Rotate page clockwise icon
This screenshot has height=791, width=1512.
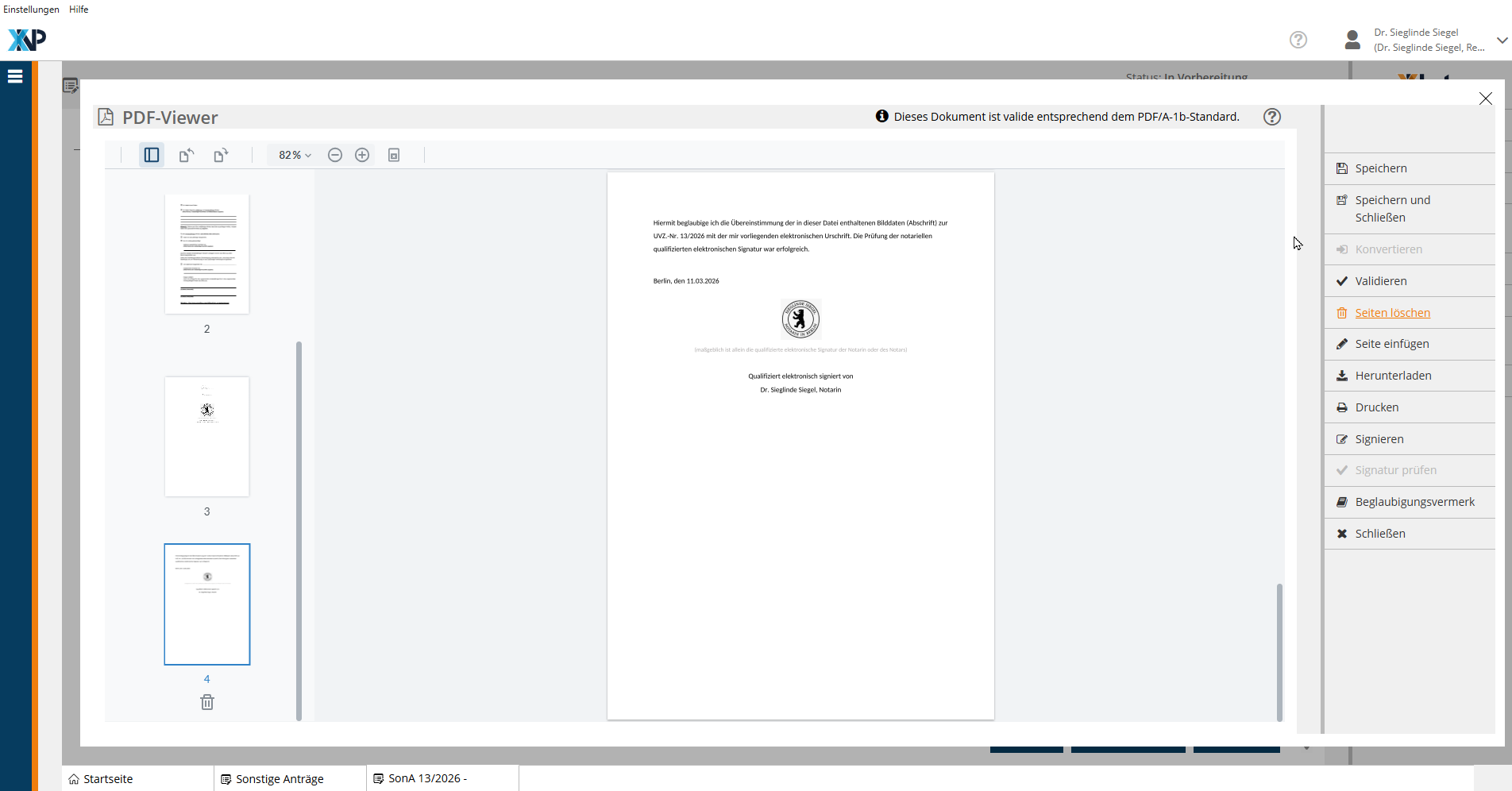click(221, 155)
